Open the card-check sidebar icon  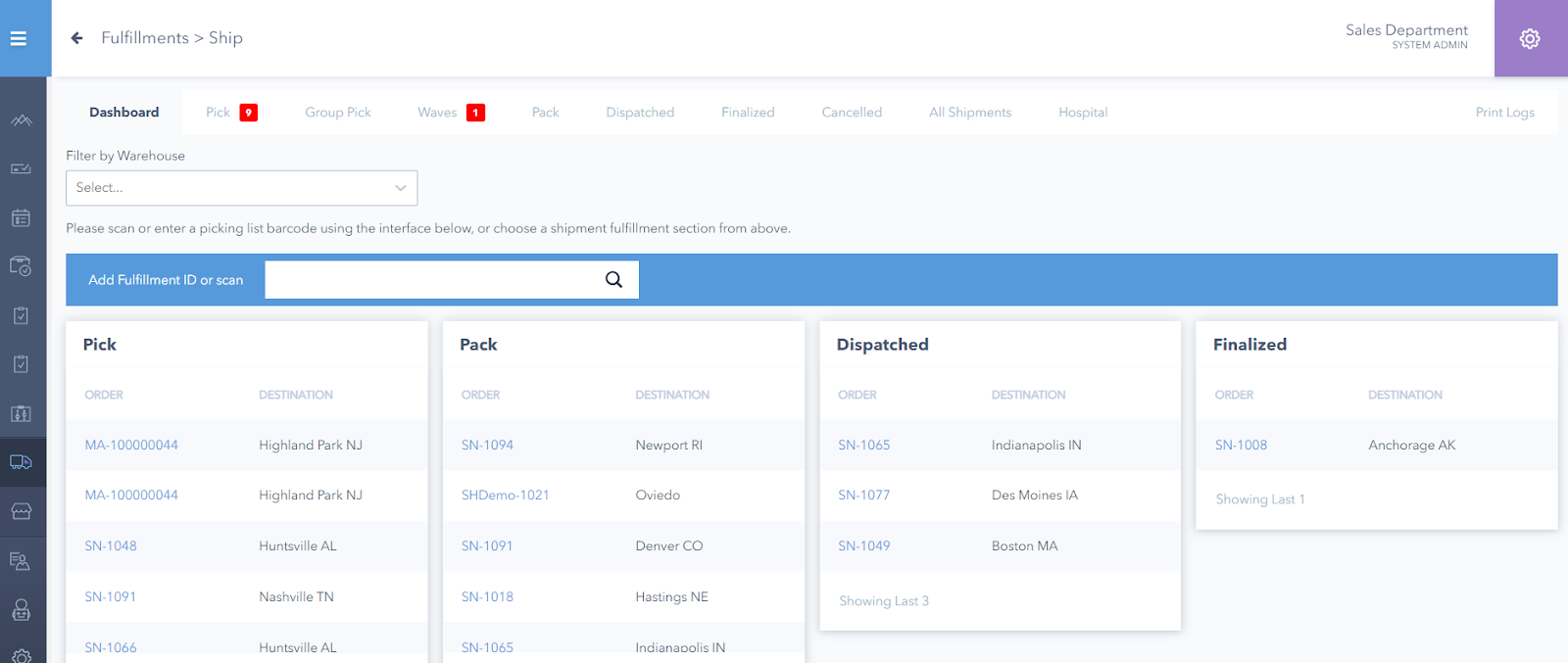[x=22, y=168]
